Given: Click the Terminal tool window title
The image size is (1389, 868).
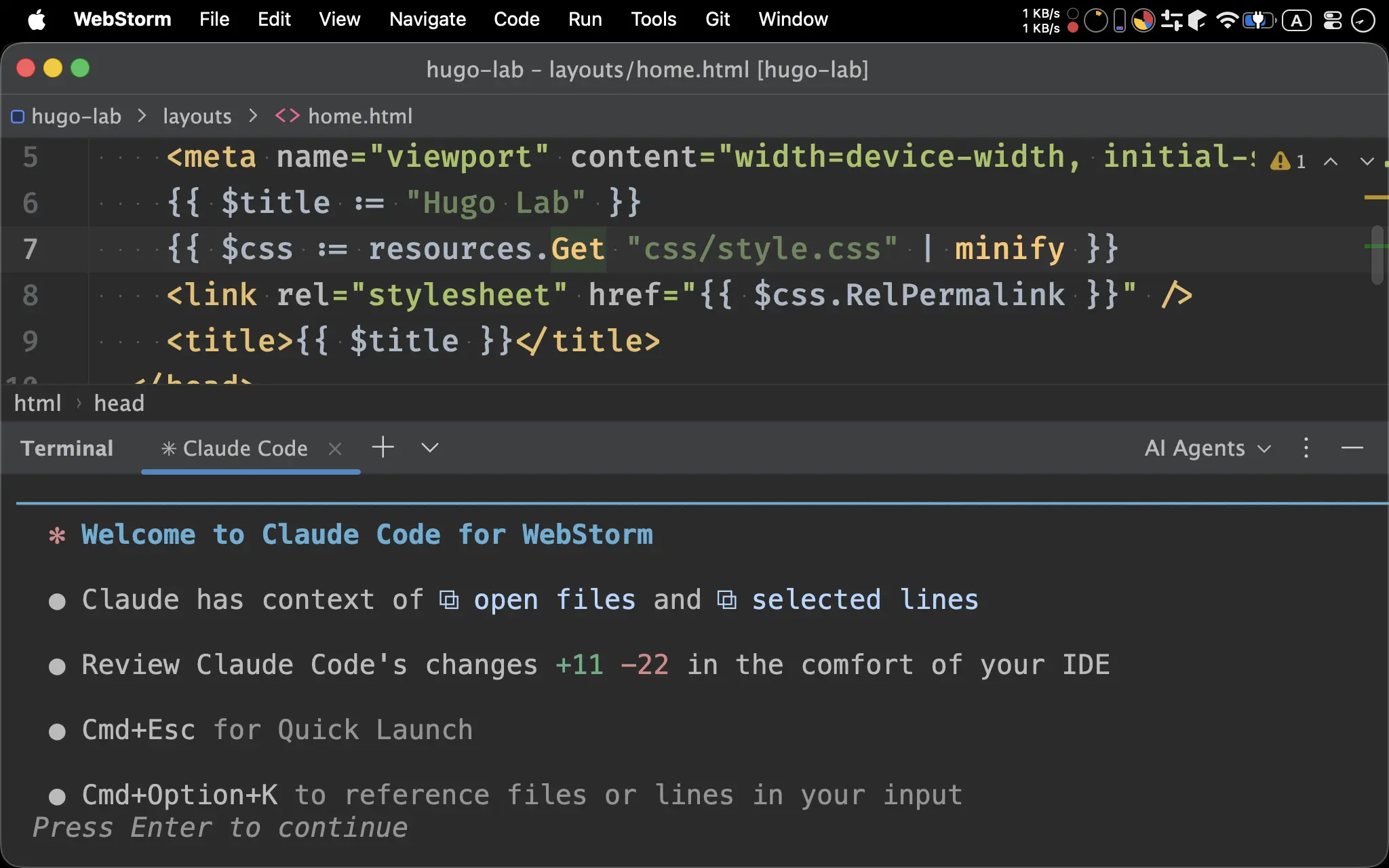Looking at the screenshot, I should (x=66, y=448).
